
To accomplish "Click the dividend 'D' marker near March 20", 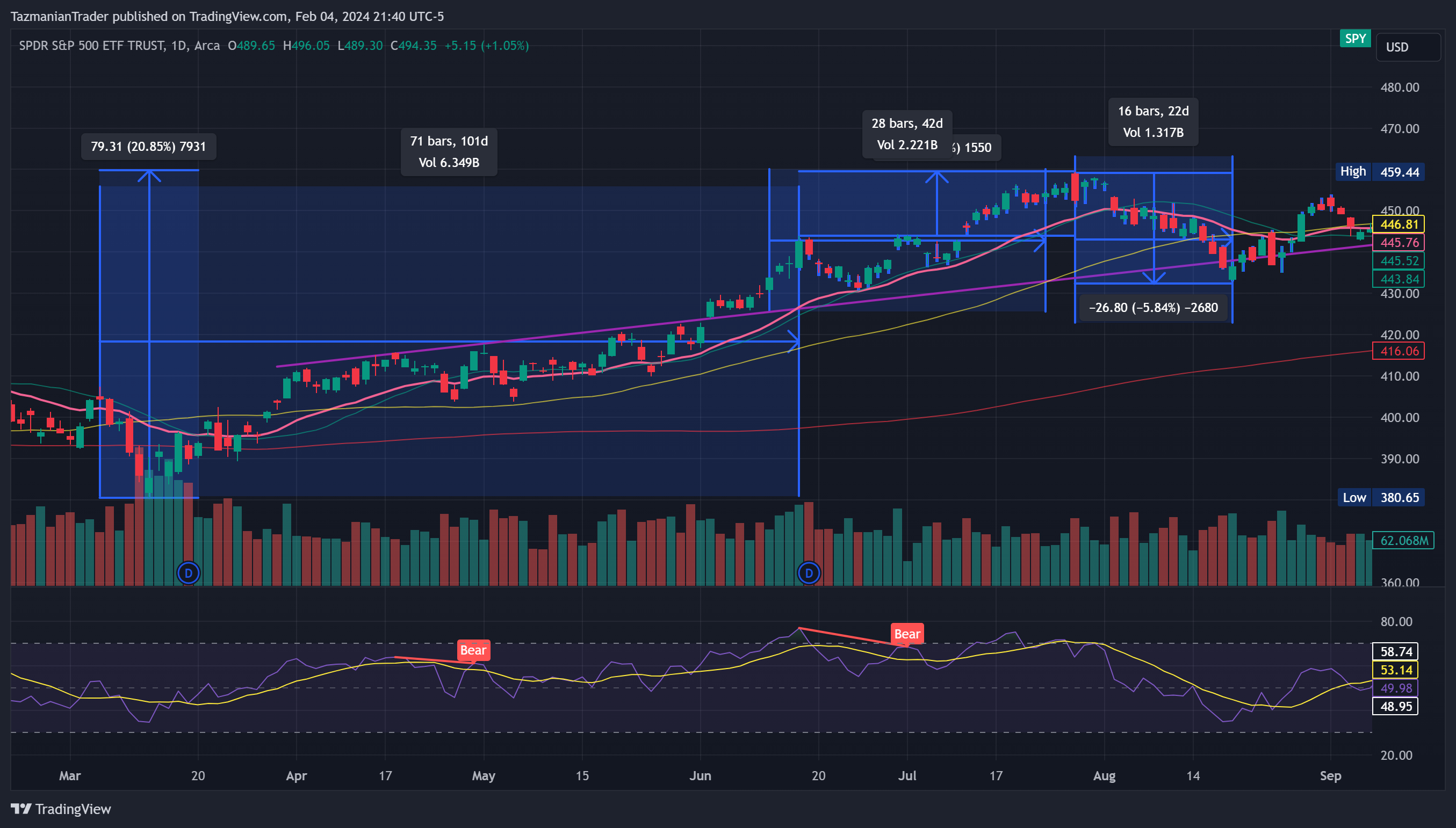I will coord(189,572).
